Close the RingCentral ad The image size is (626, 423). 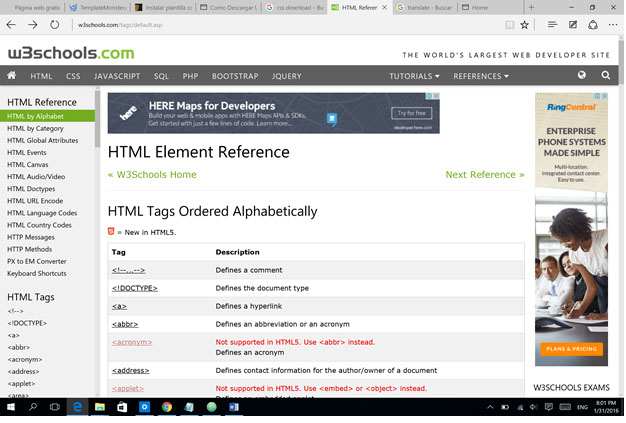point(604,96)
